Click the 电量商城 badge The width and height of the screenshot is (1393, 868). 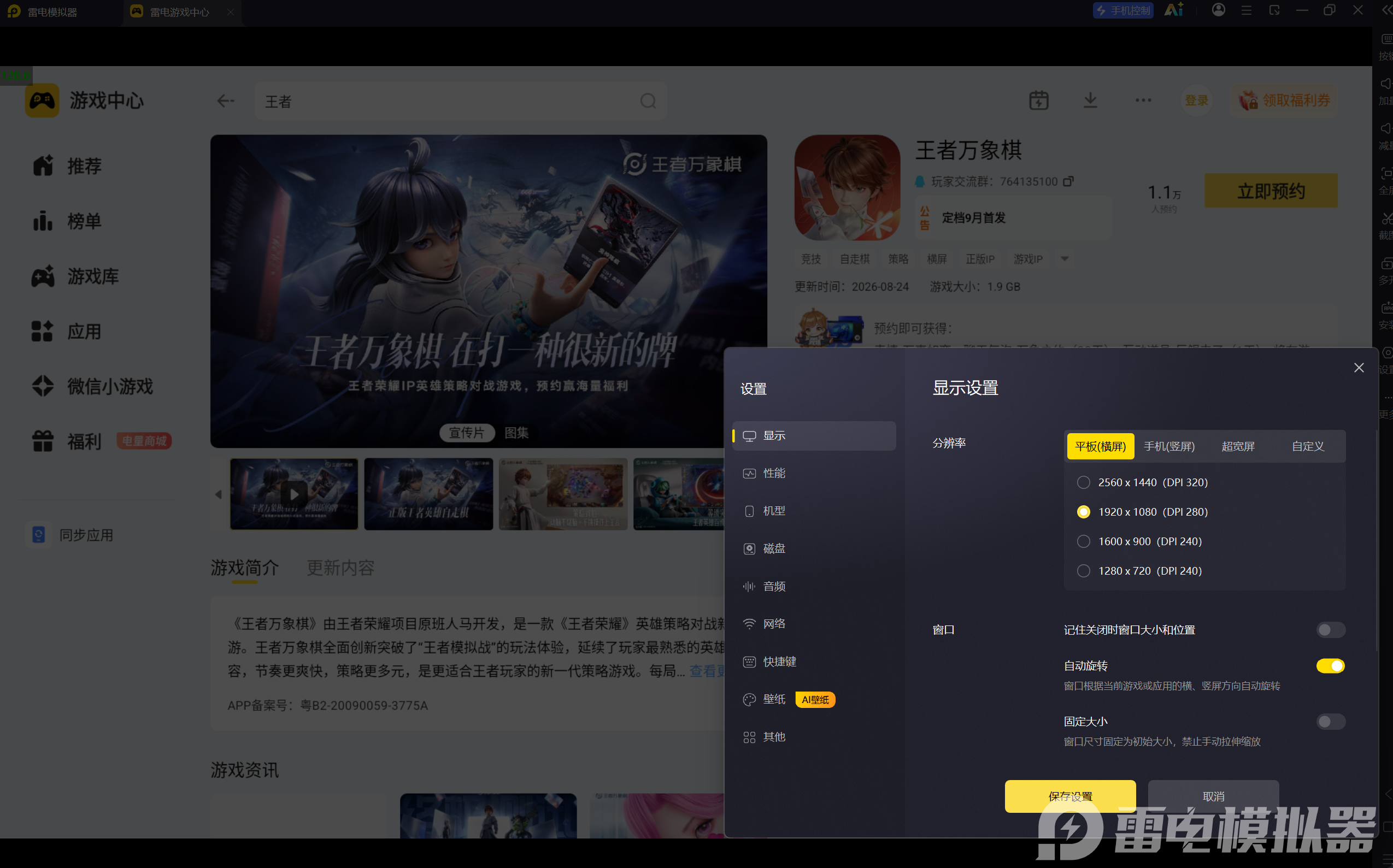pos(144,441)
